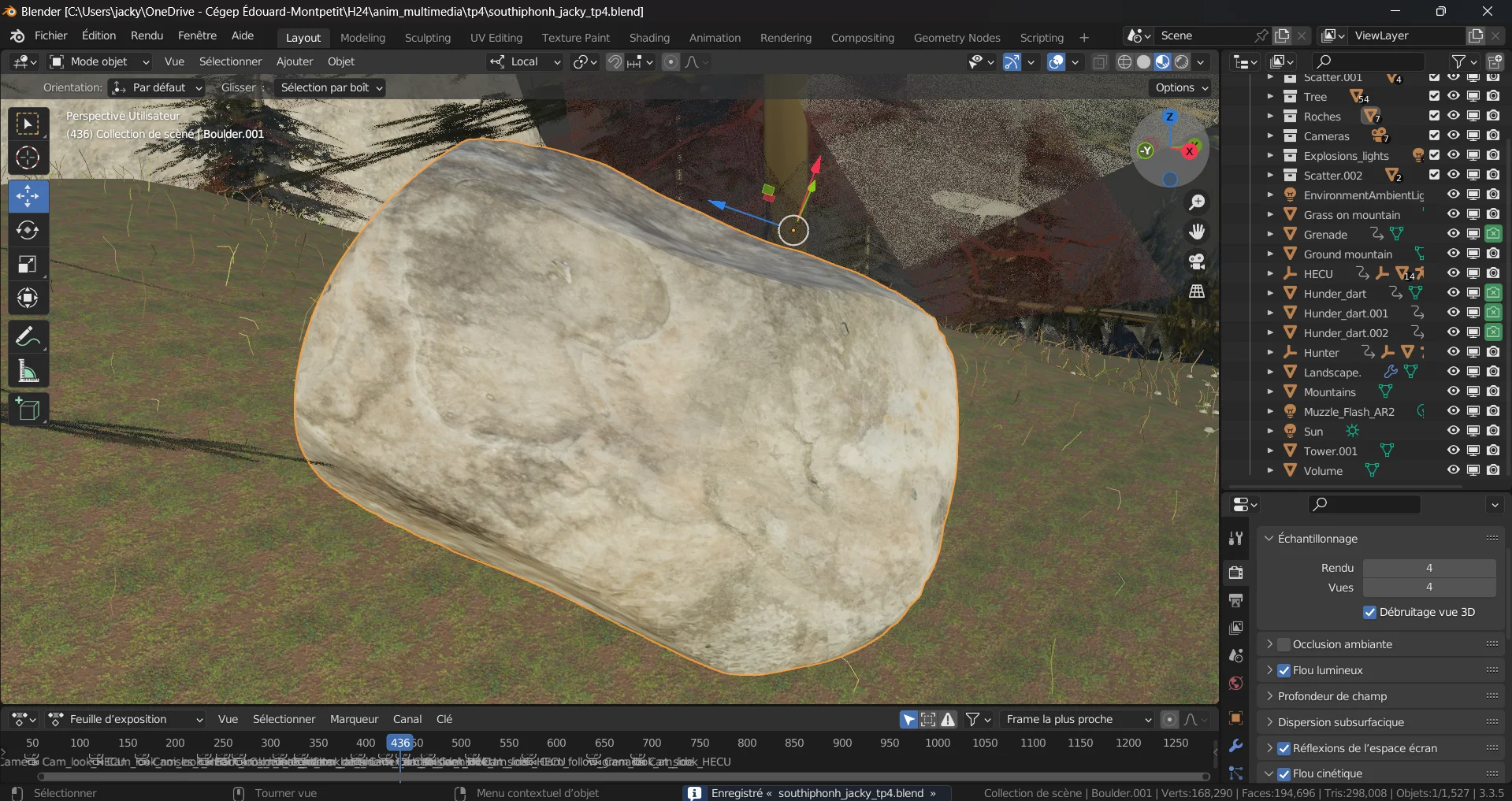This screenshot has width=1512, height=801.
Task: Open the Par défaut orientation dropdown
Action: click(x=157, y=87)
